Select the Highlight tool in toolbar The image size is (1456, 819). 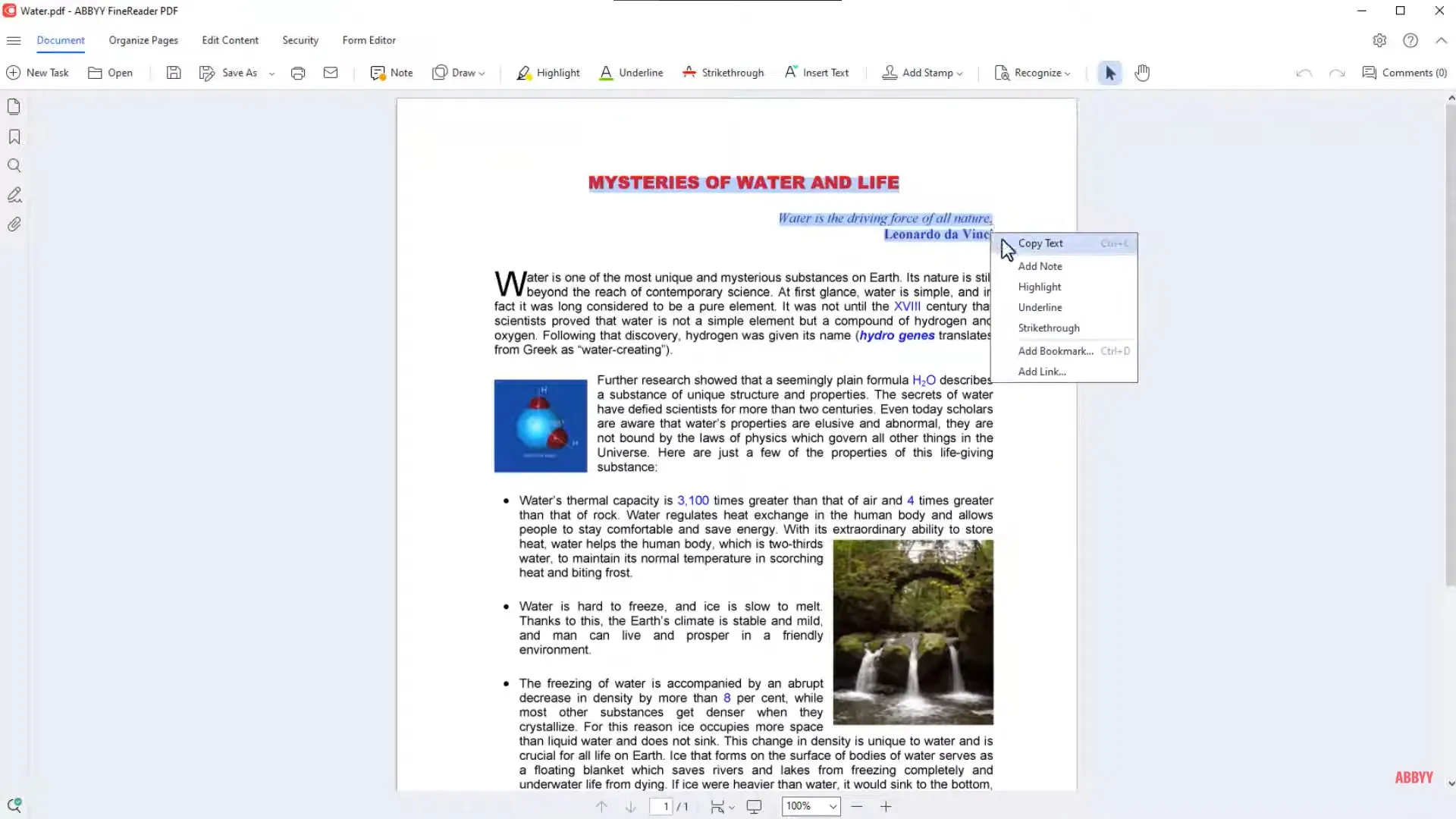coord(548,72)
